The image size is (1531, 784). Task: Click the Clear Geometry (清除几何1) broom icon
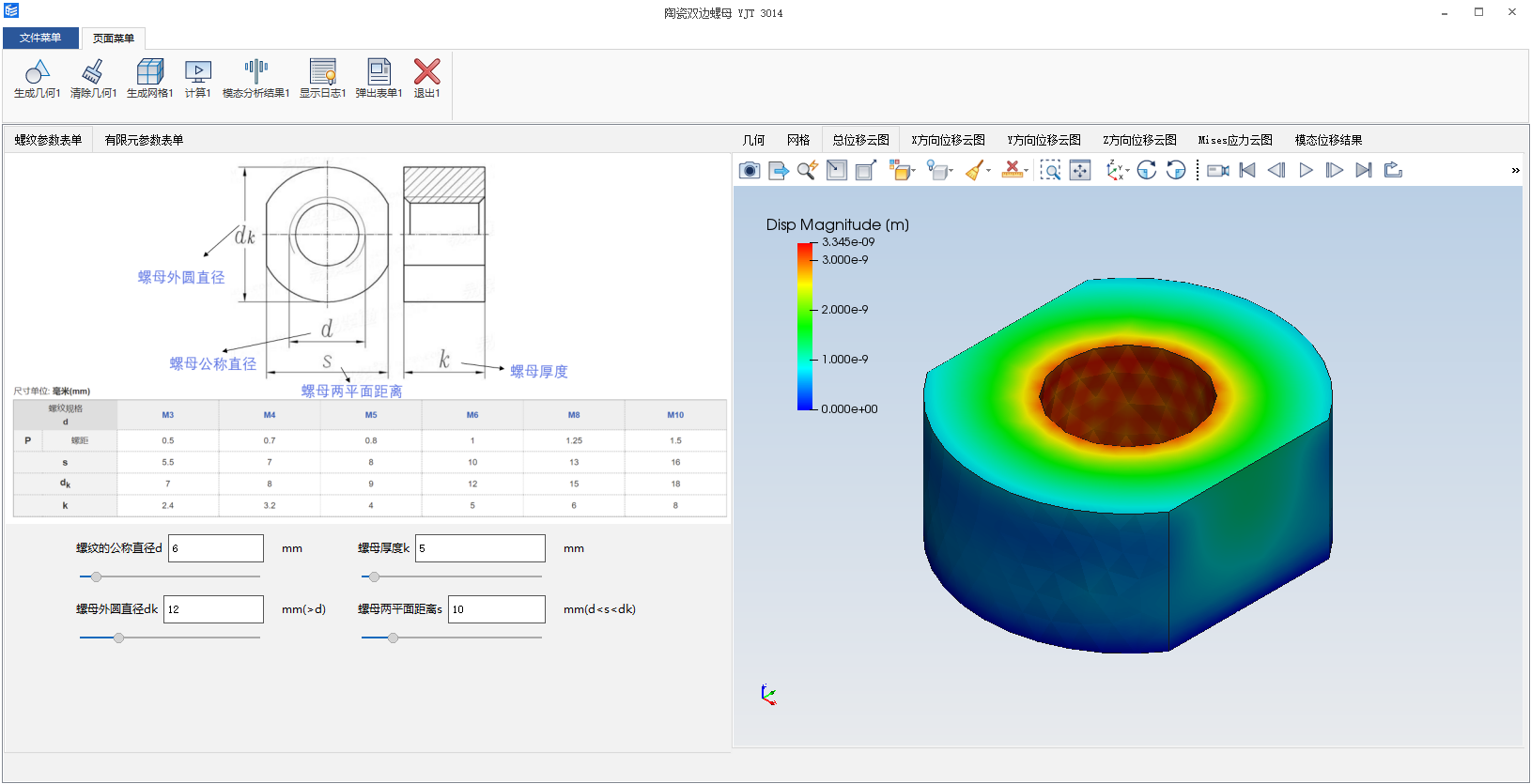[93, 72]
